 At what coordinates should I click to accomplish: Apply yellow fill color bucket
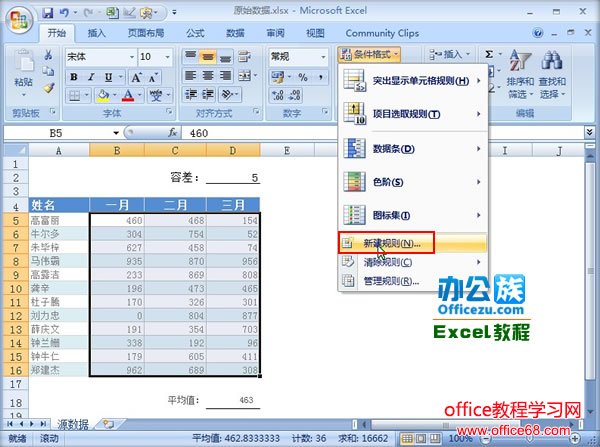click(103, 95)
